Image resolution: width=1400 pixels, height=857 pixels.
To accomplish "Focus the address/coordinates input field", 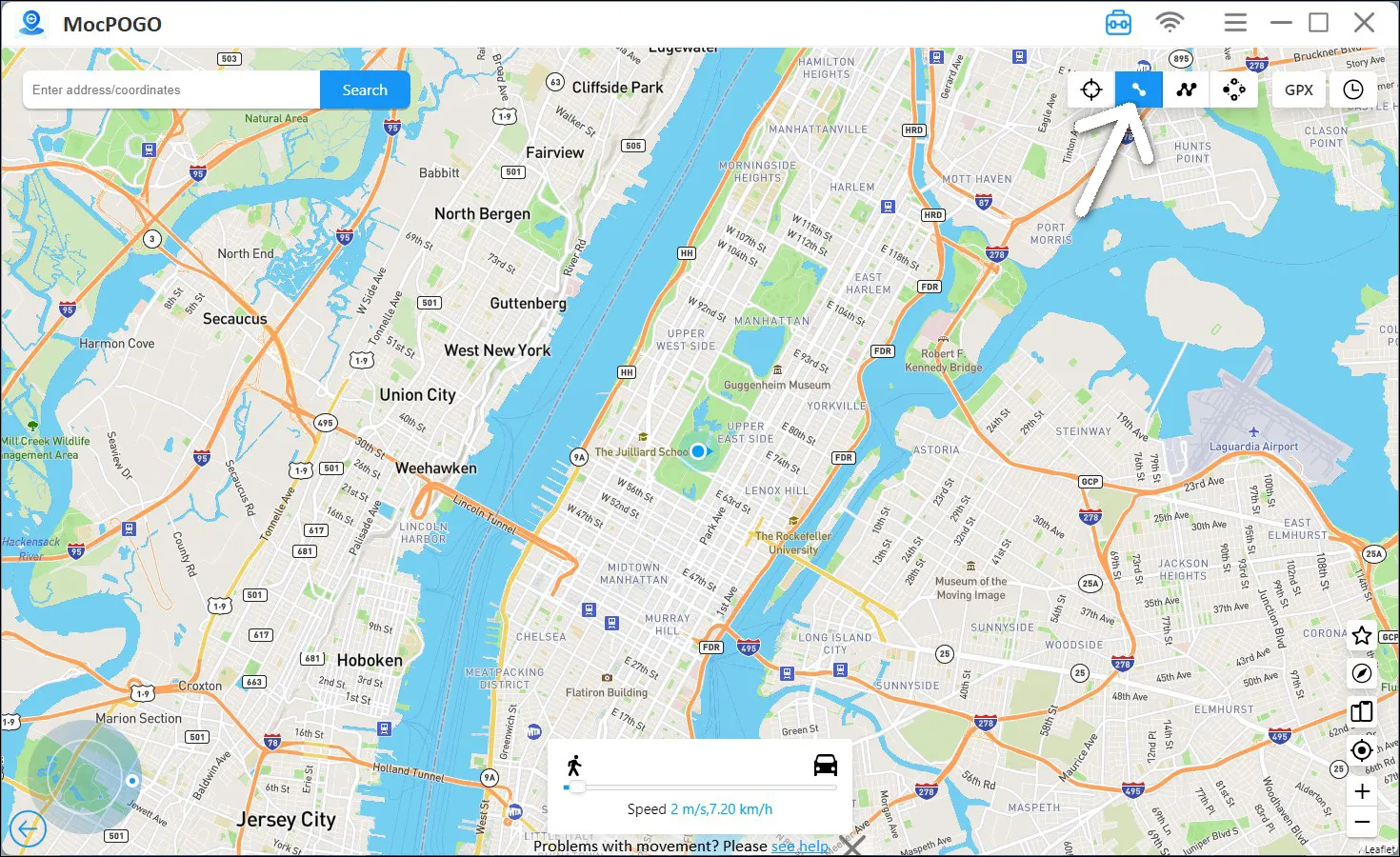I will click(x=171, y=90).
